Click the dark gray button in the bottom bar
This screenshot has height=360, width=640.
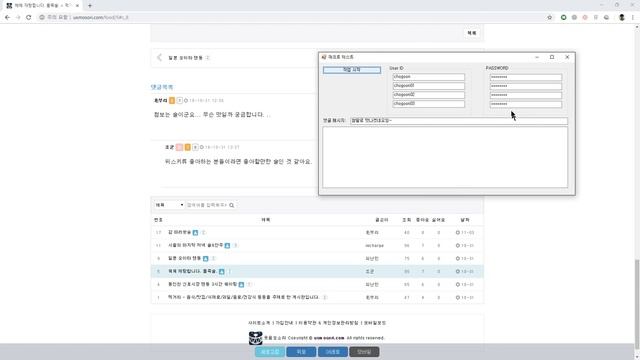pyautogui.click(x=364, y=352)
